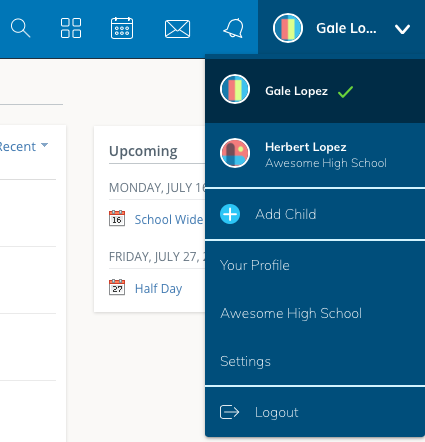Viewport: 425px width, 442px height.
Task: Collapse the account menu chevron
Action: pos(402,29)
